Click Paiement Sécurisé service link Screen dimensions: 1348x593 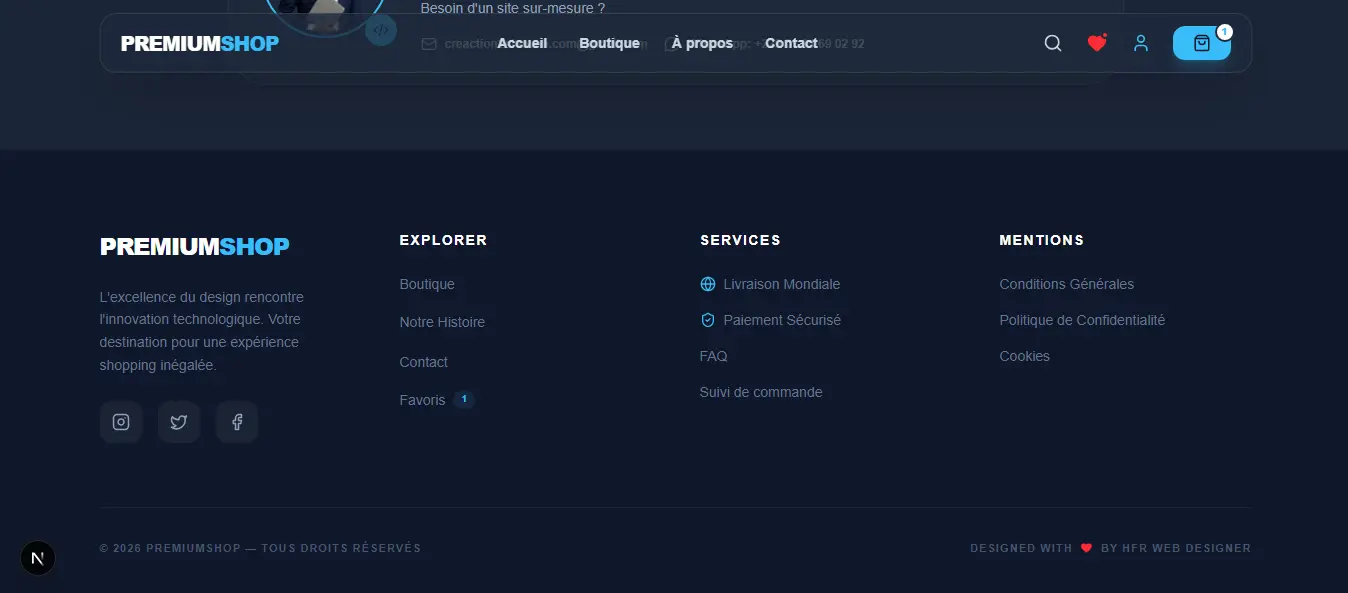(781, 320)
